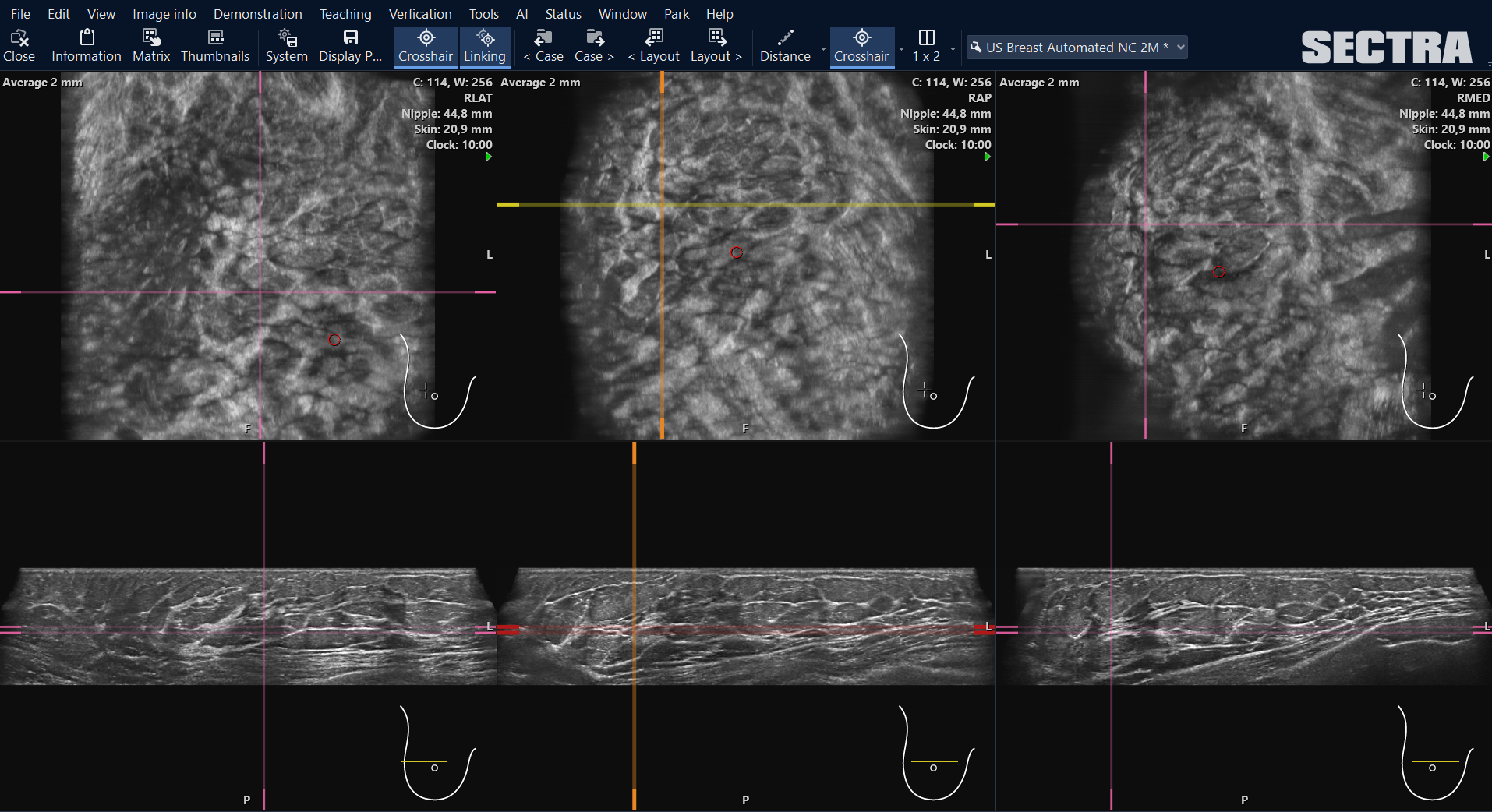
Task: Open the US Breast Automated NC 2M dropdown
Action: coord(1077,48)
